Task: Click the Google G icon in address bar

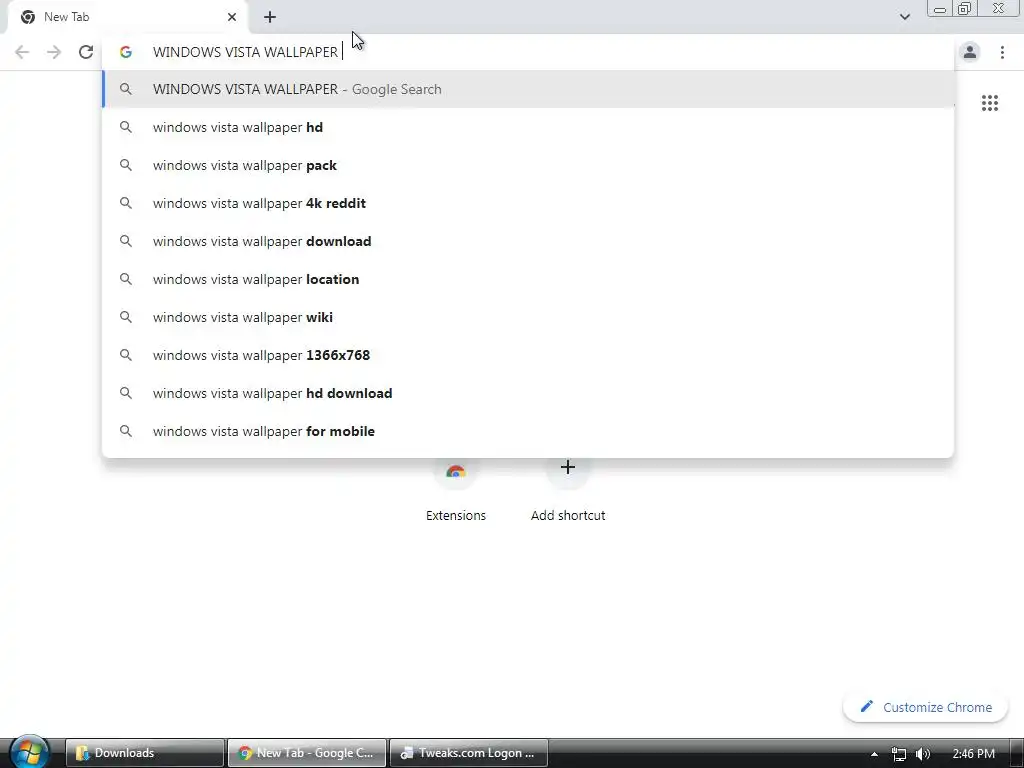Action: click(125, 52)
